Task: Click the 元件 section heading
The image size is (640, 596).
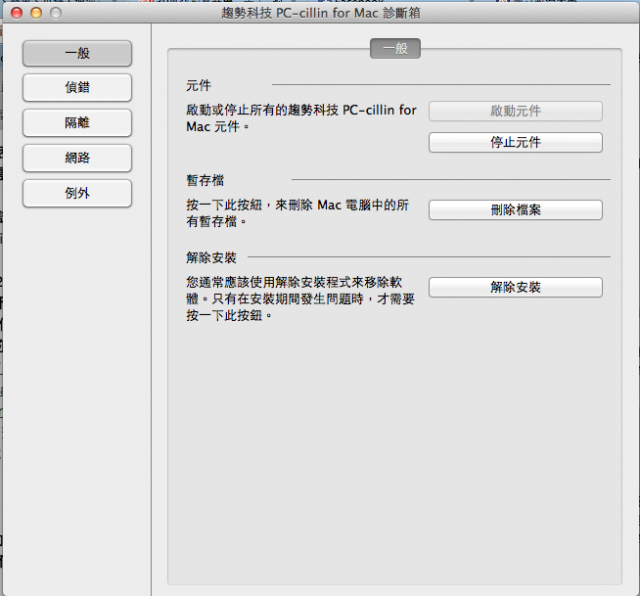Action: (x=199, y=86)
